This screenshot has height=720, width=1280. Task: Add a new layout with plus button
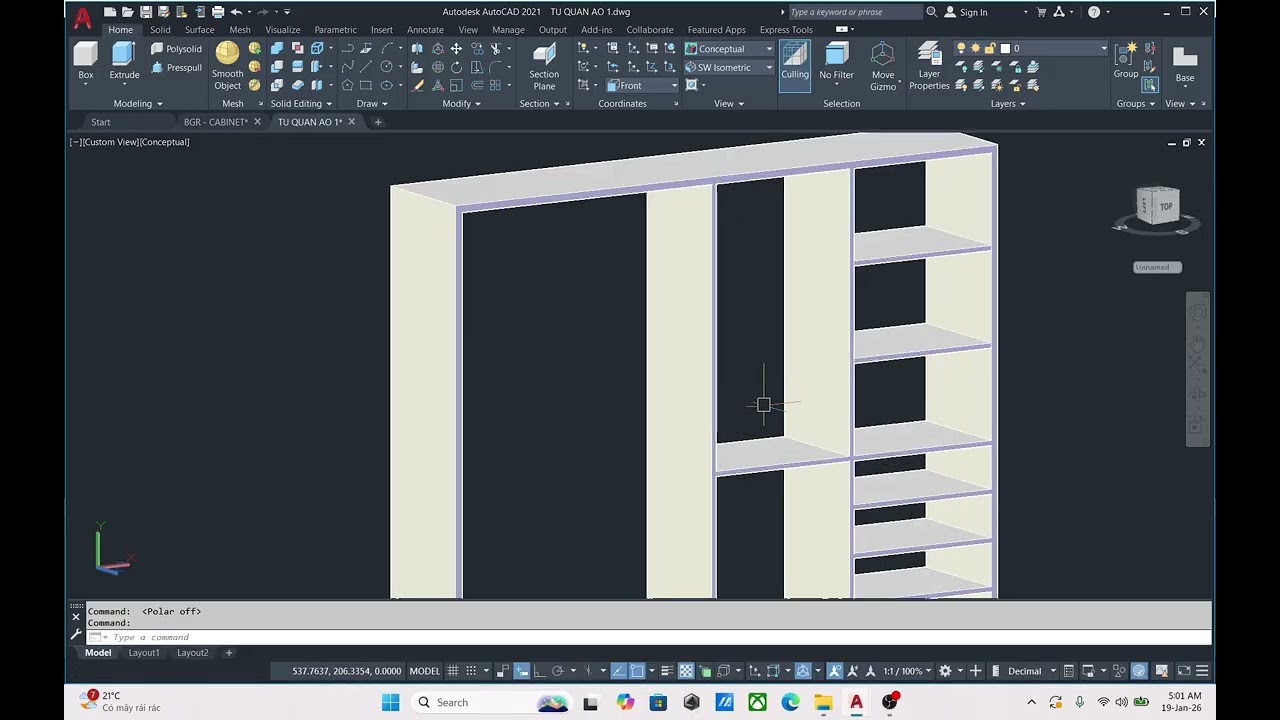pyautogui.click(x=228, y=653)
